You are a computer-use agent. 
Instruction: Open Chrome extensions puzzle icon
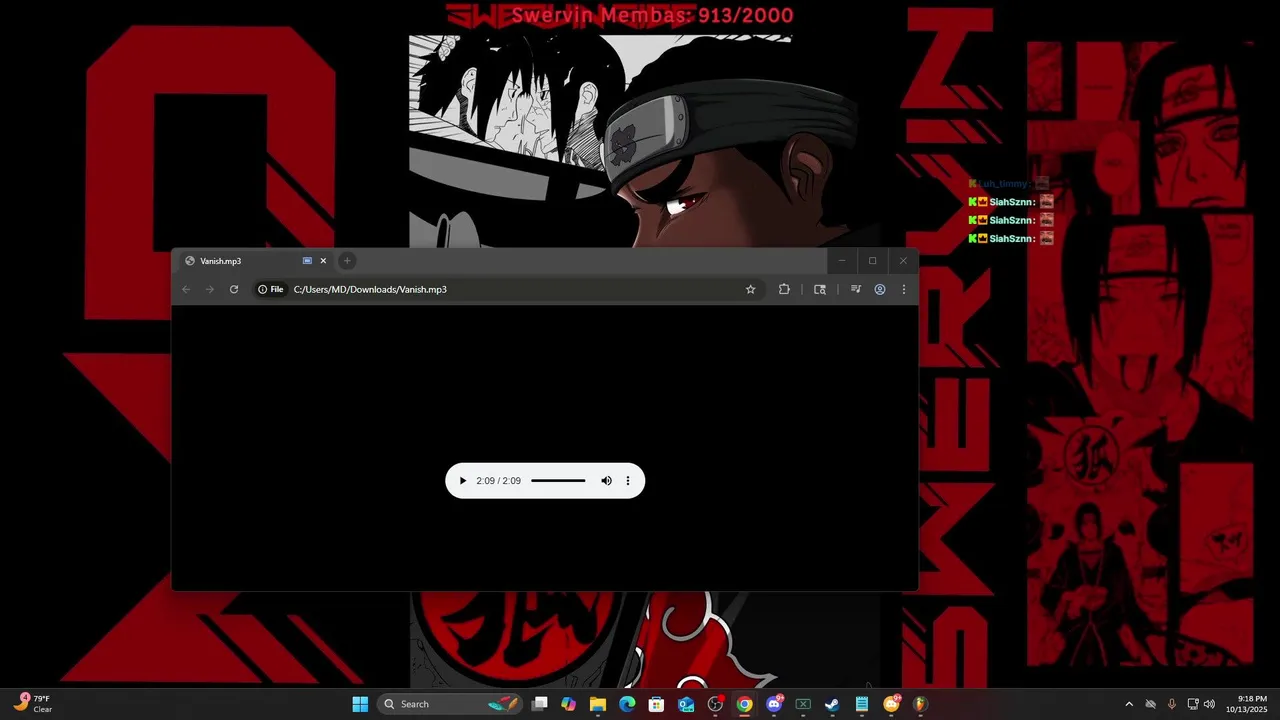(784, 289)
